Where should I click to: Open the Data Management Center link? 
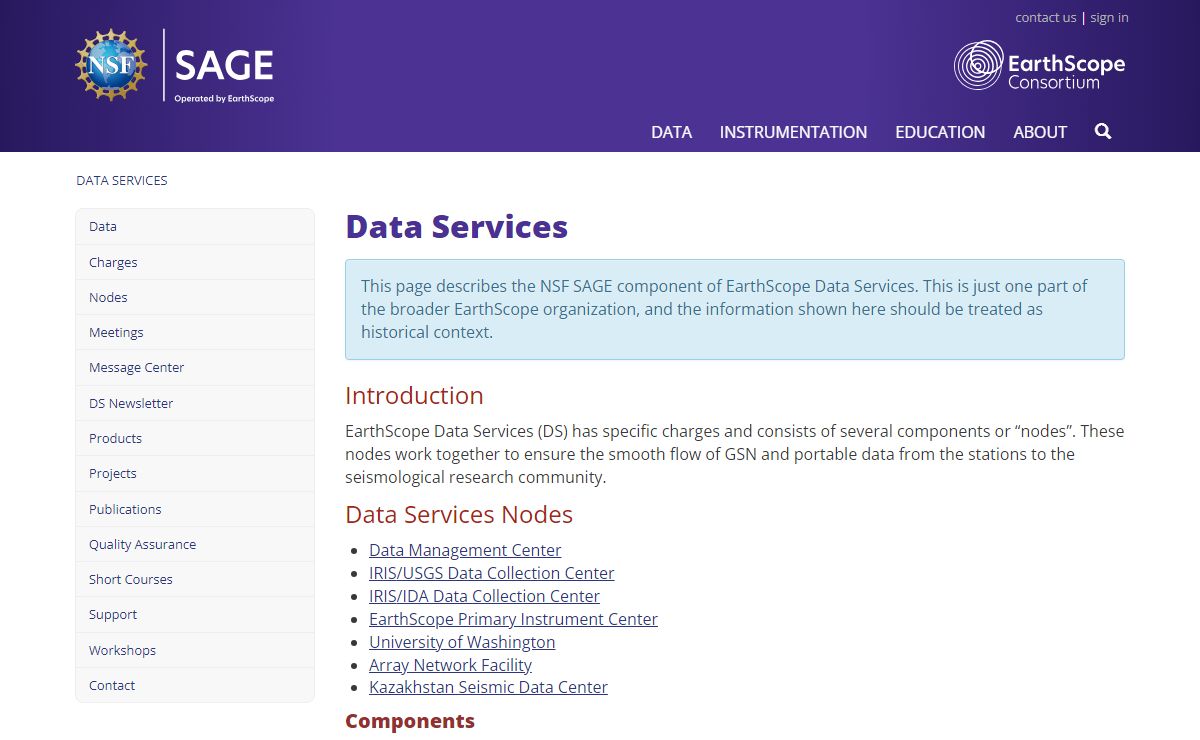click(465, 550)
